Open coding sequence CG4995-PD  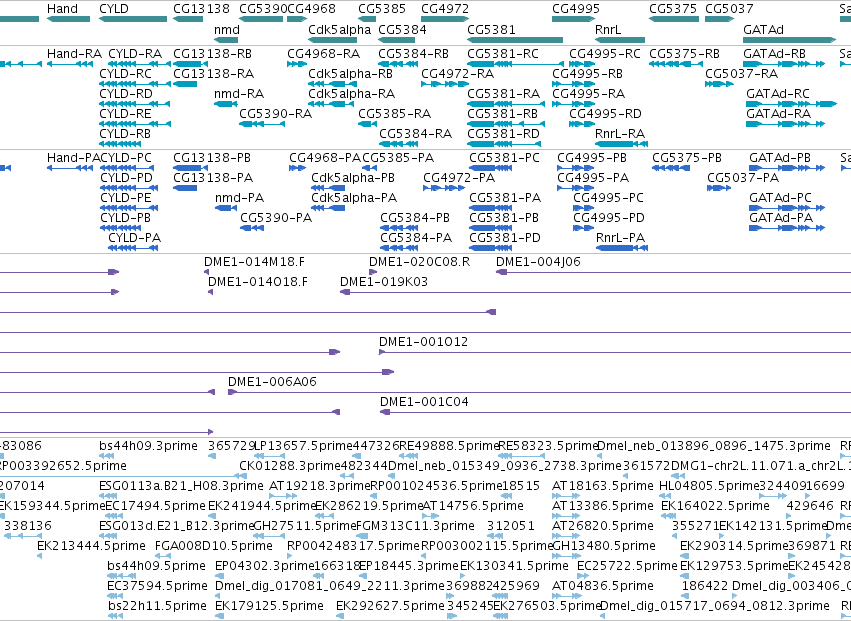pos(585,229)
